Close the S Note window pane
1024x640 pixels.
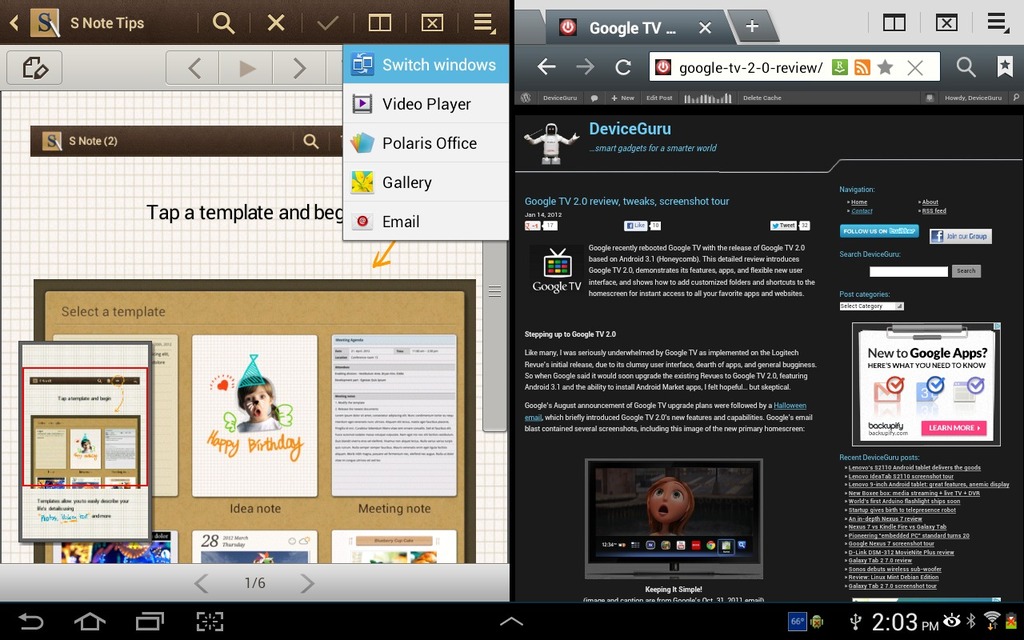432,24
